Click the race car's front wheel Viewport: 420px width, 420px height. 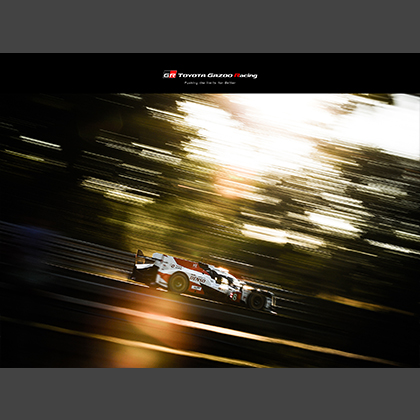(257, 301)
